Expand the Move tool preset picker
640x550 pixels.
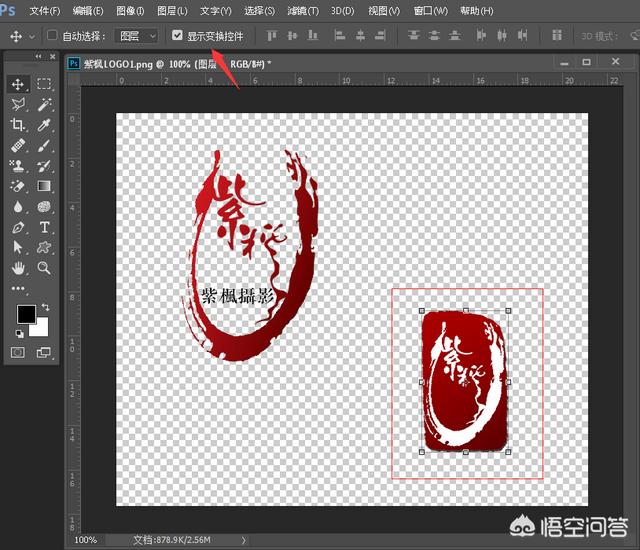32,36
